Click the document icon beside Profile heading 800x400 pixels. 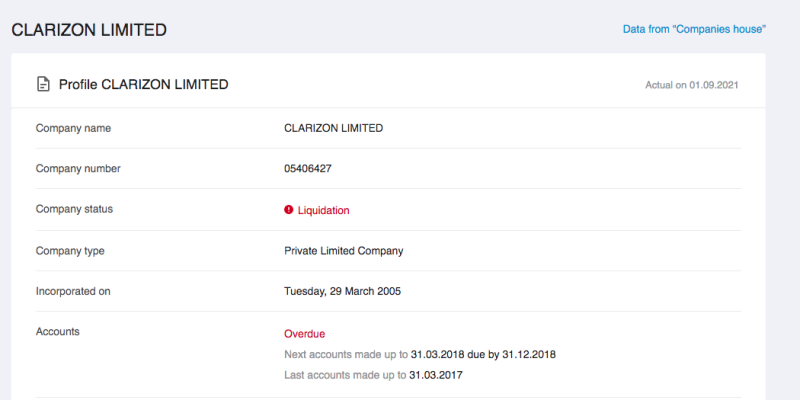pyautogui.click(x=43, y=84)
